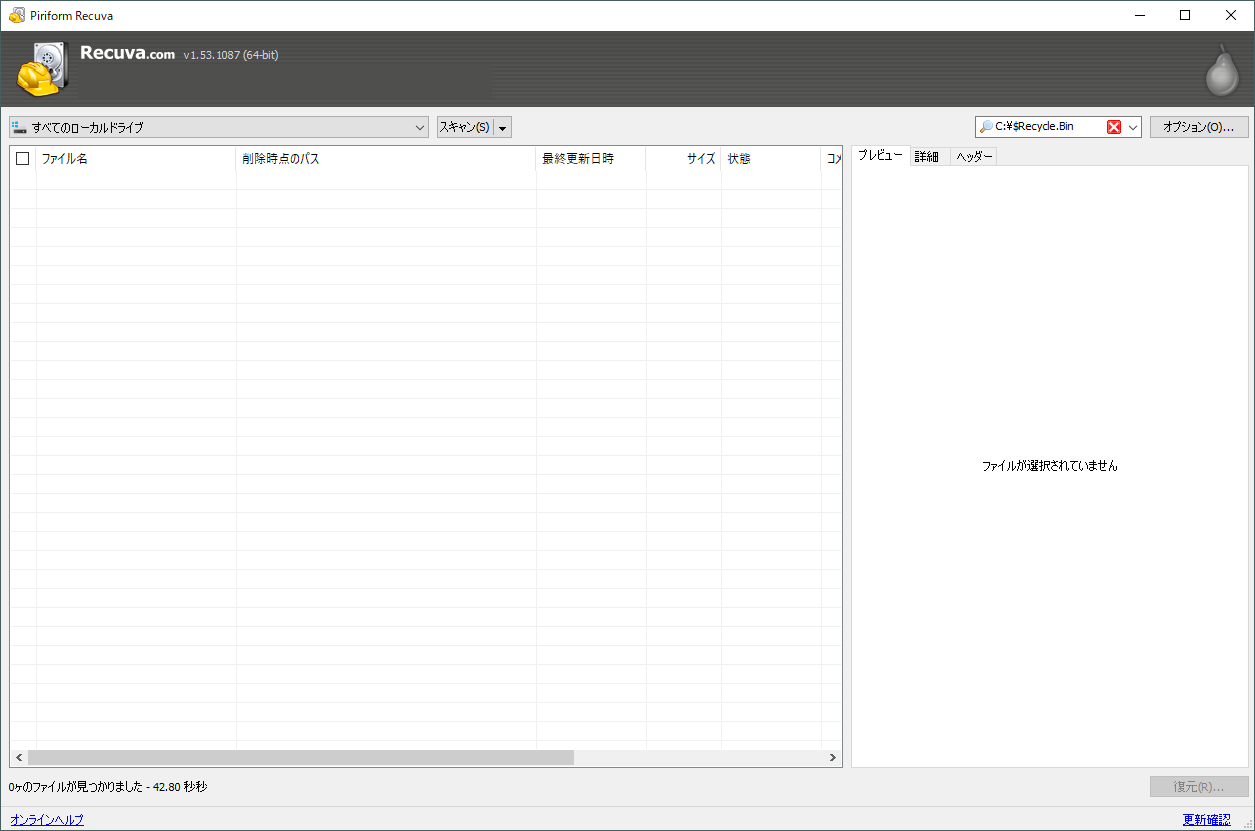Open the オプション(O)... button

1198,127
